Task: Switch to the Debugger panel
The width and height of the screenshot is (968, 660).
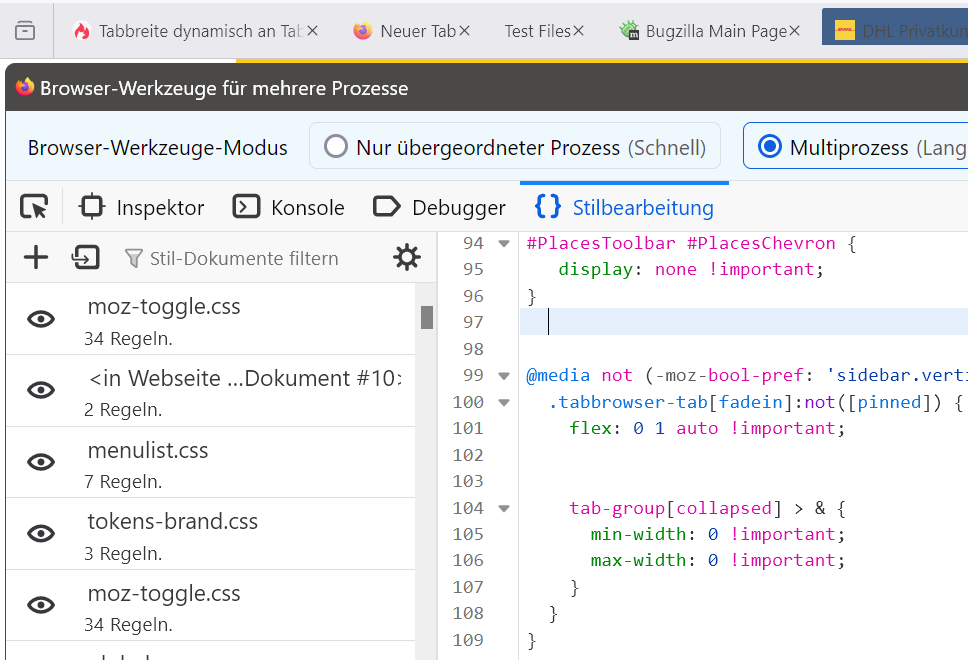Action: (439, 207)
